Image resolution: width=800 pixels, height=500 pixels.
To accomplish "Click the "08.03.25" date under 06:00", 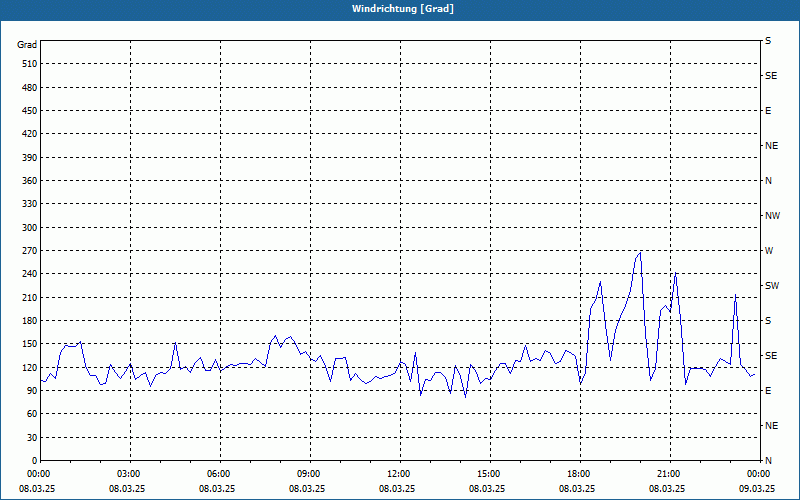I will pyautogui.click(x=217, y=489).
